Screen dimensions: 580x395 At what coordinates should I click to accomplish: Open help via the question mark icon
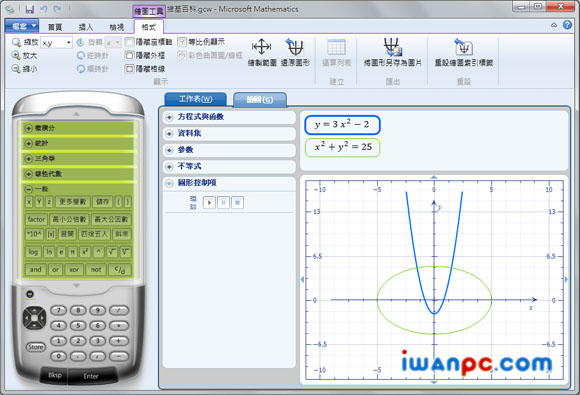click(x=567, y=25)
